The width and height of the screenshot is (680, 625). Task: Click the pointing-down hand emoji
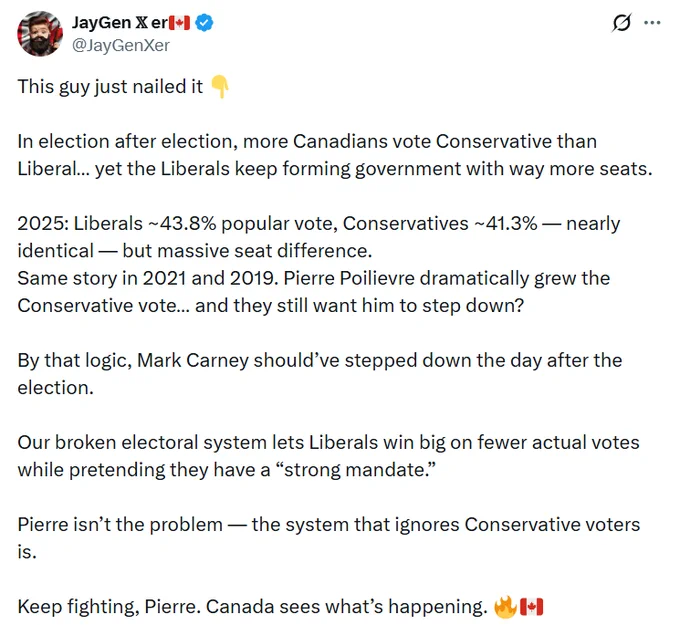pyautogui.click(x=220, y=87)
